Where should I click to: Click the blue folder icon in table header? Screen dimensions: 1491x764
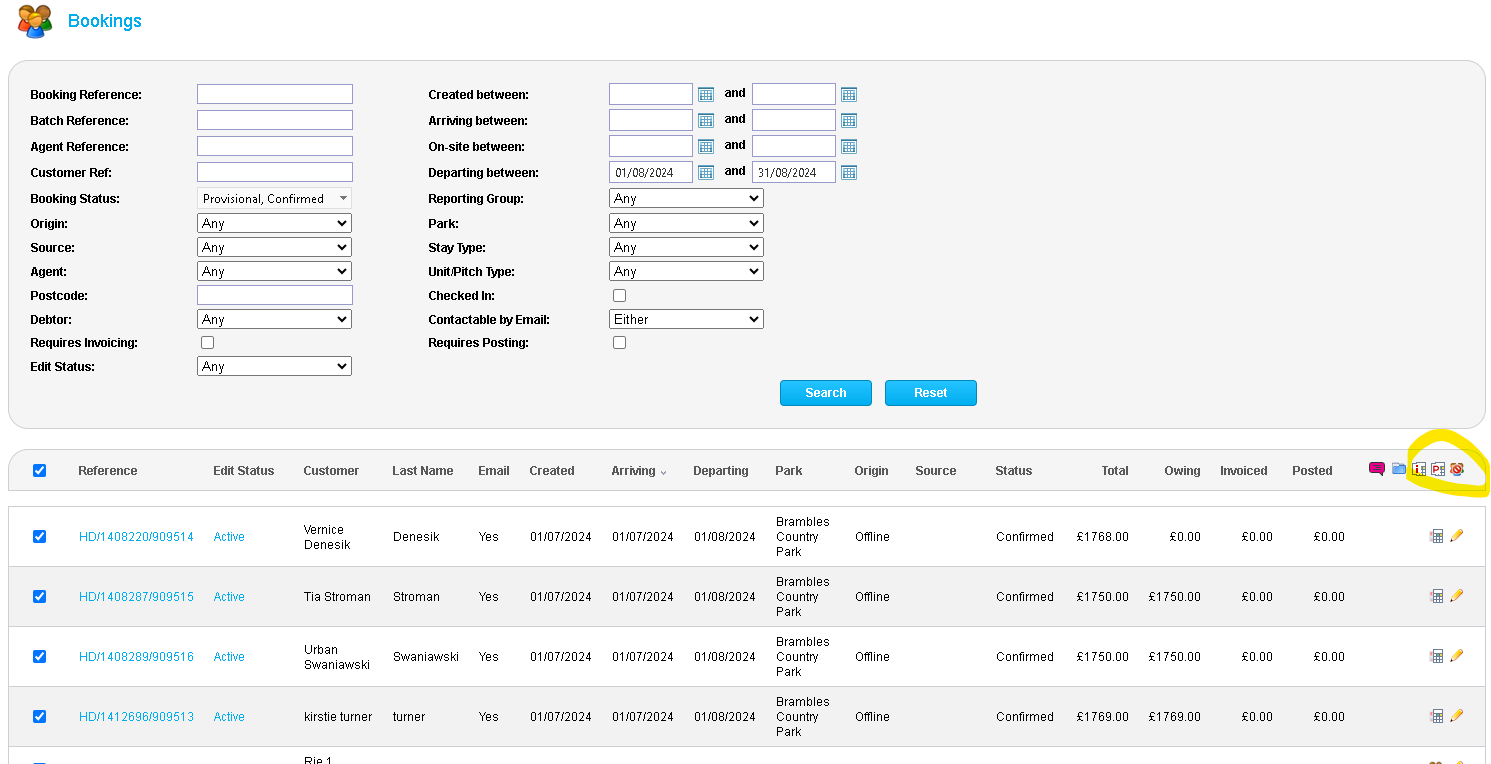pyautogui.click(x=1399, y=469)
